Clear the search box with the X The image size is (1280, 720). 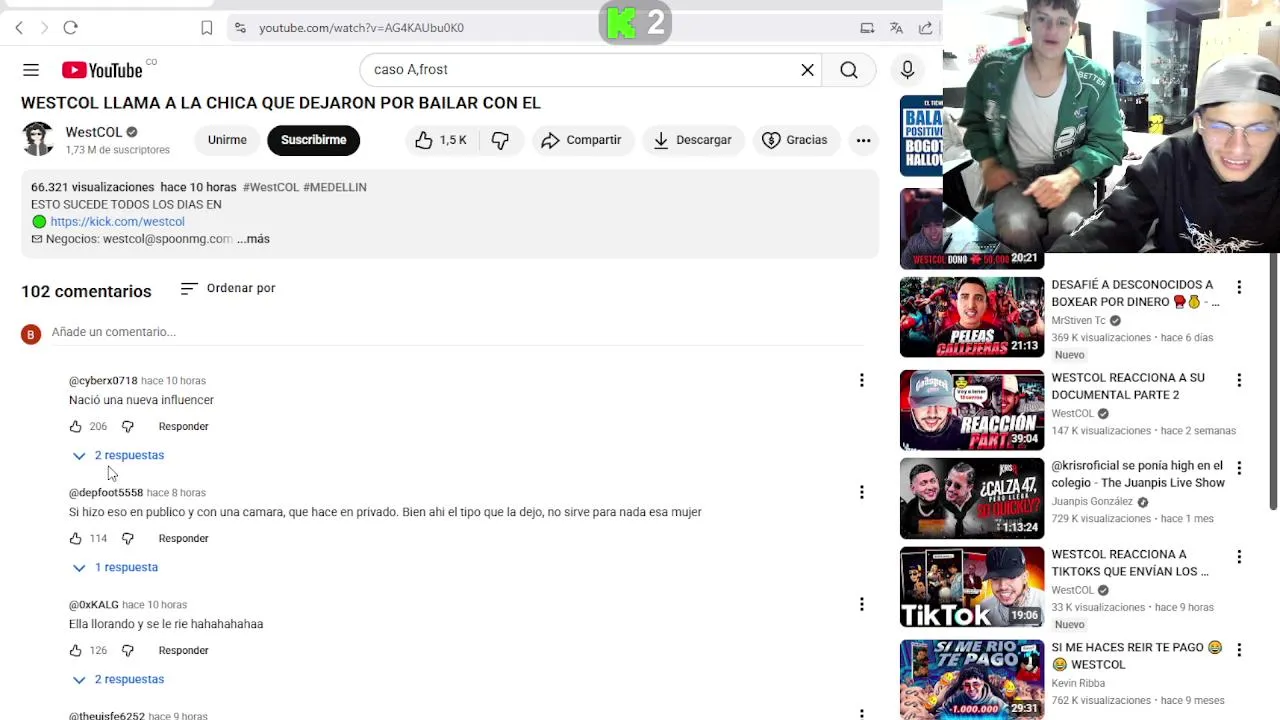click(807, 70)
